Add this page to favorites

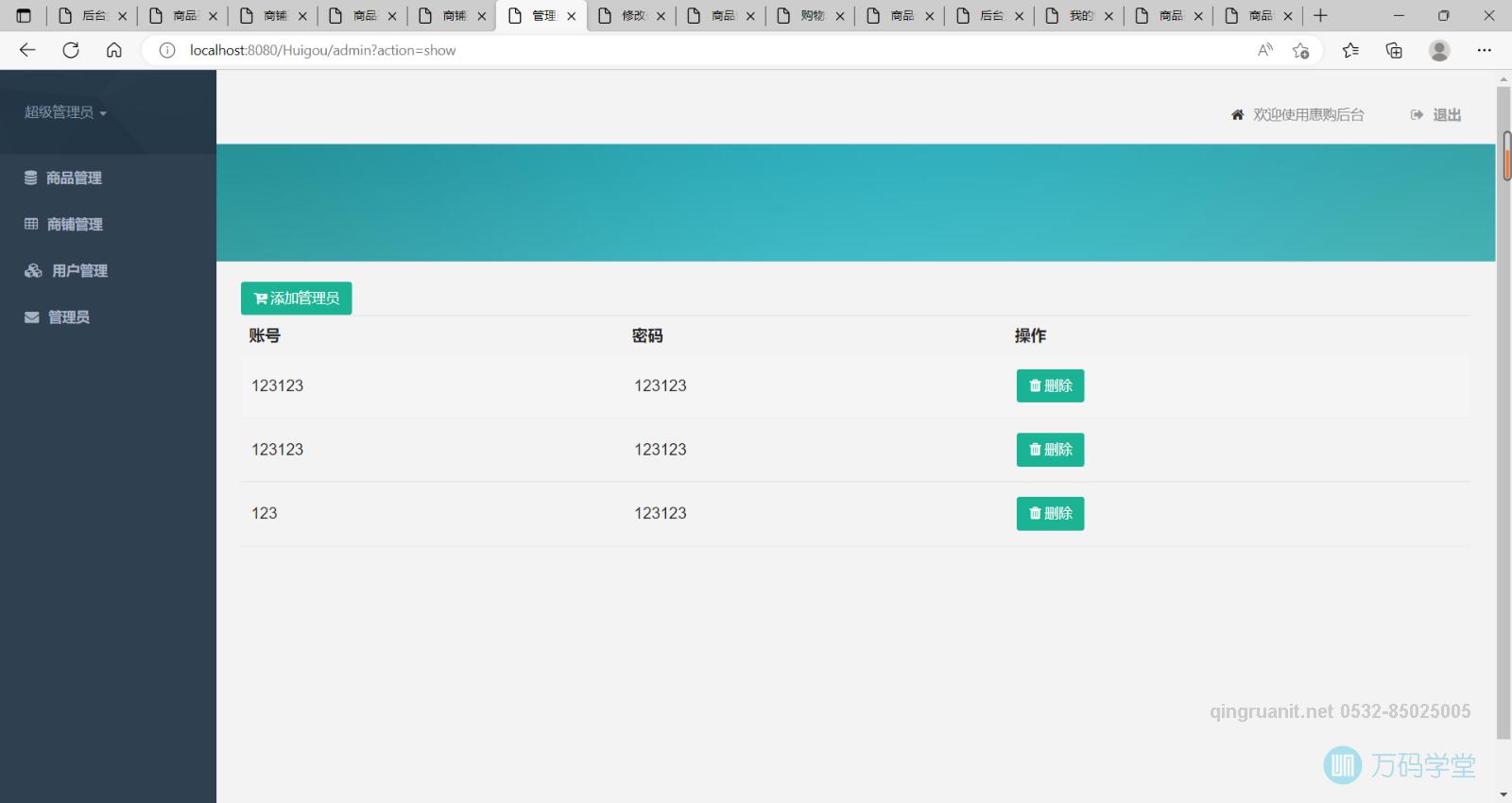(1301, 50)
